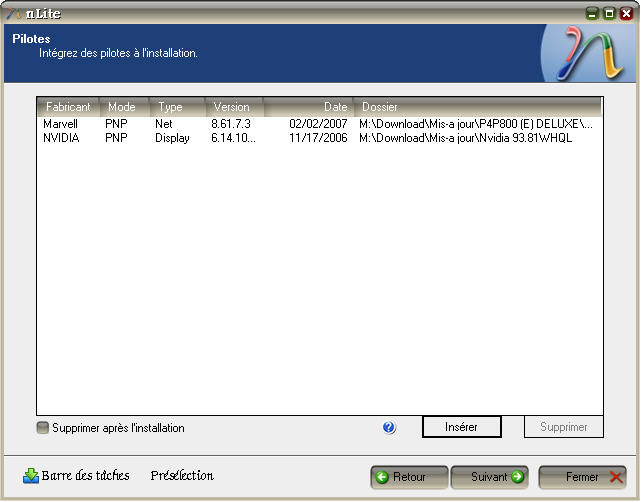Go back with the Retour button
The image size is (641, 502).
409,477
